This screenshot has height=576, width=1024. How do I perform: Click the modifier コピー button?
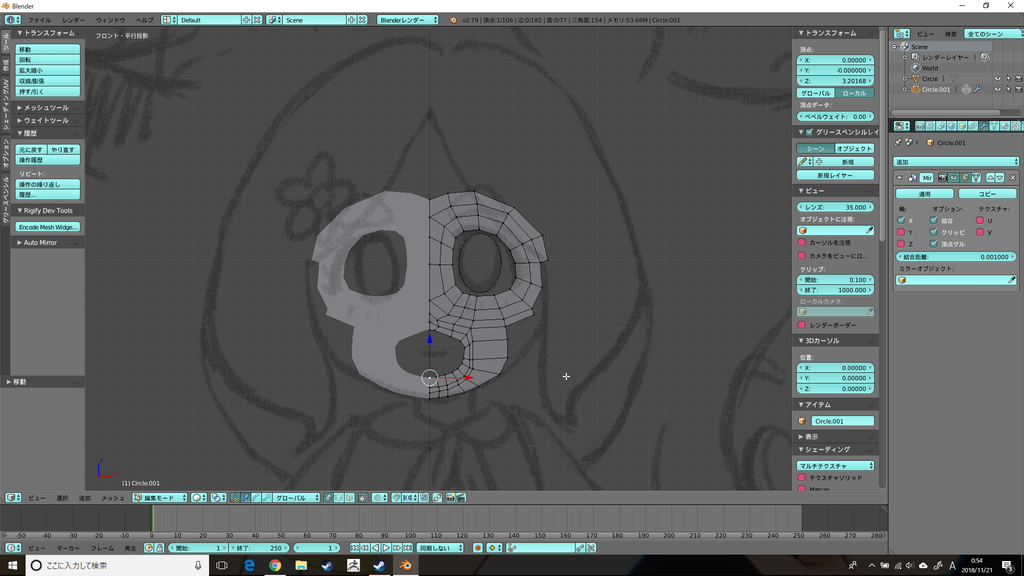987,194
